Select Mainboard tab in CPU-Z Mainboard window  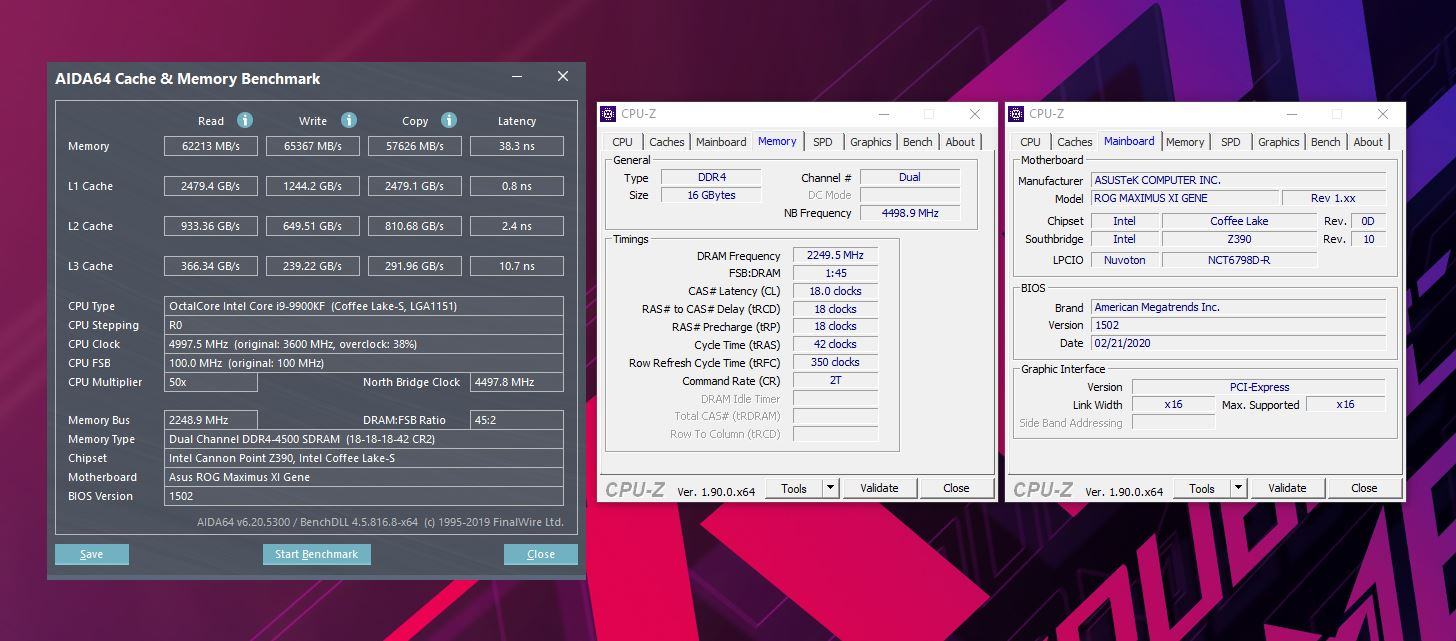pos(1129,141)
